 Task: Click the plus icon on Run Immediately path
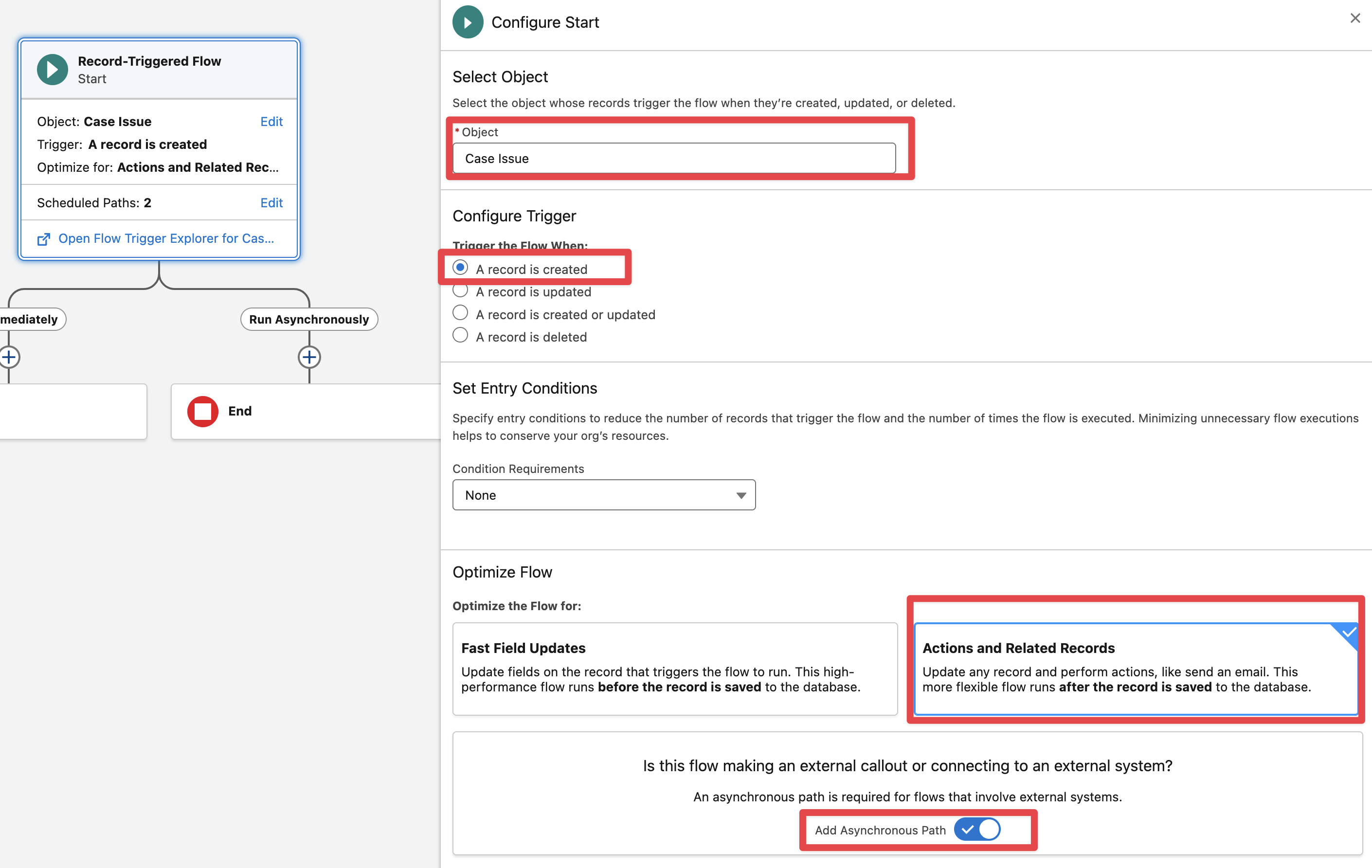point(9,357)
